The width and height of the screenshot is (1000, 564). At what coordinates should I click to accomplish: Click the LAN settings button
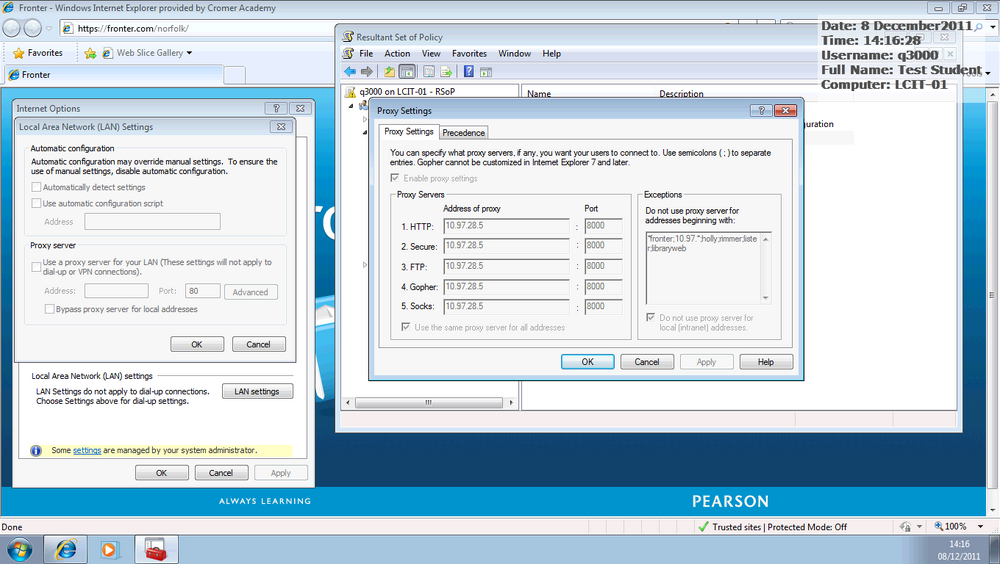pyautogui.click(x=258, y=391)
